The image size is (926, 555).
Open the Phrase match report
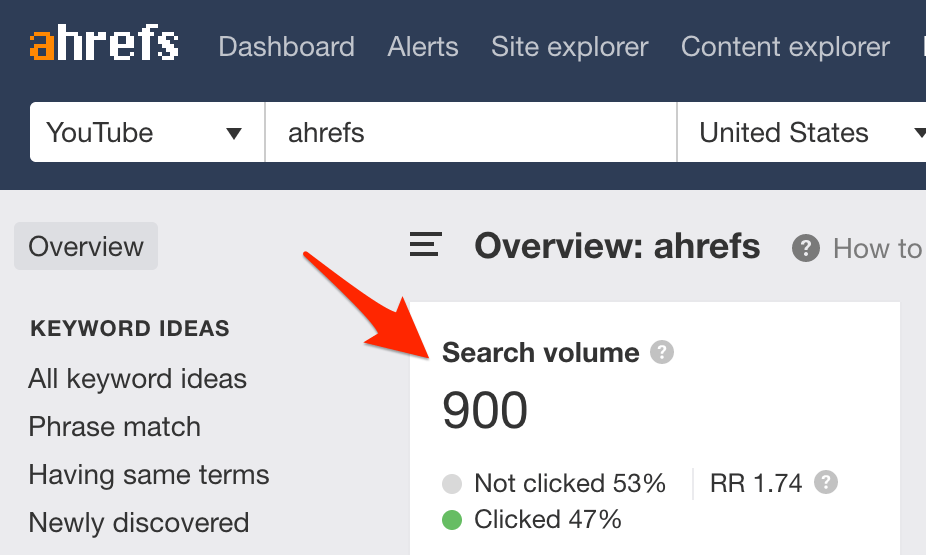[115, 426]
